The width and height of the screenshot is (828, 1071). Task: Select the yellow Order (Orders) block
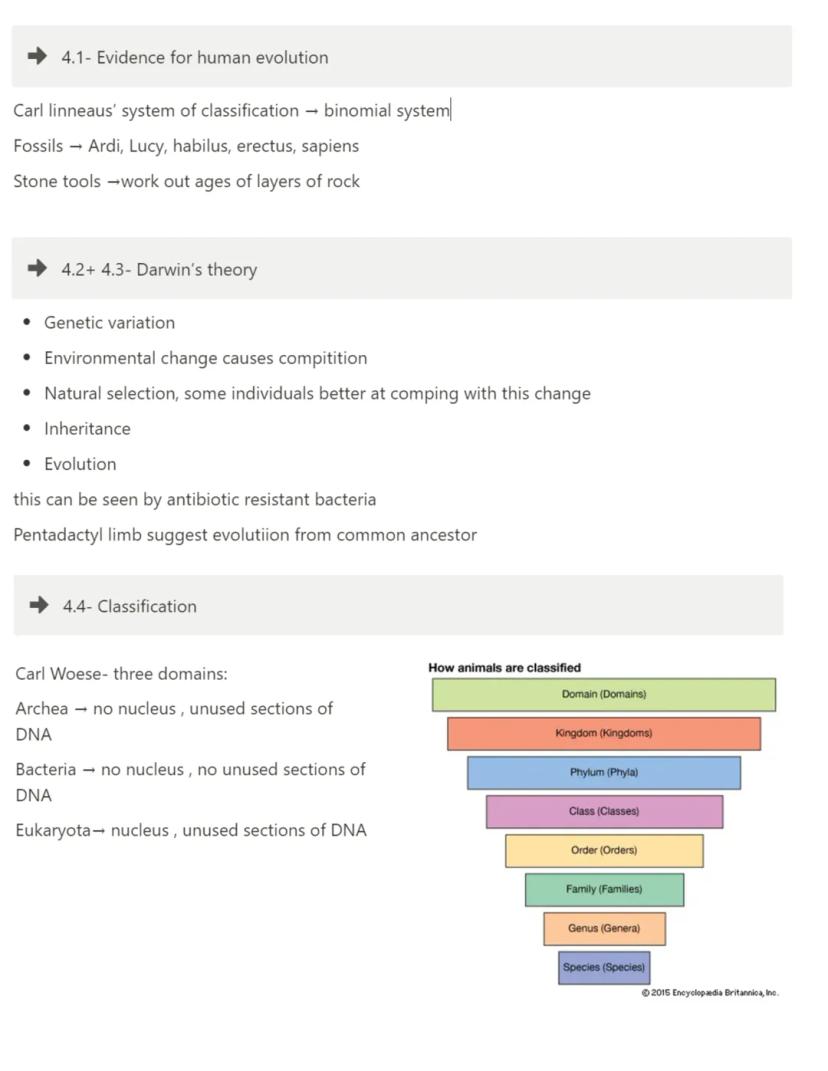(x=604, y=850)
